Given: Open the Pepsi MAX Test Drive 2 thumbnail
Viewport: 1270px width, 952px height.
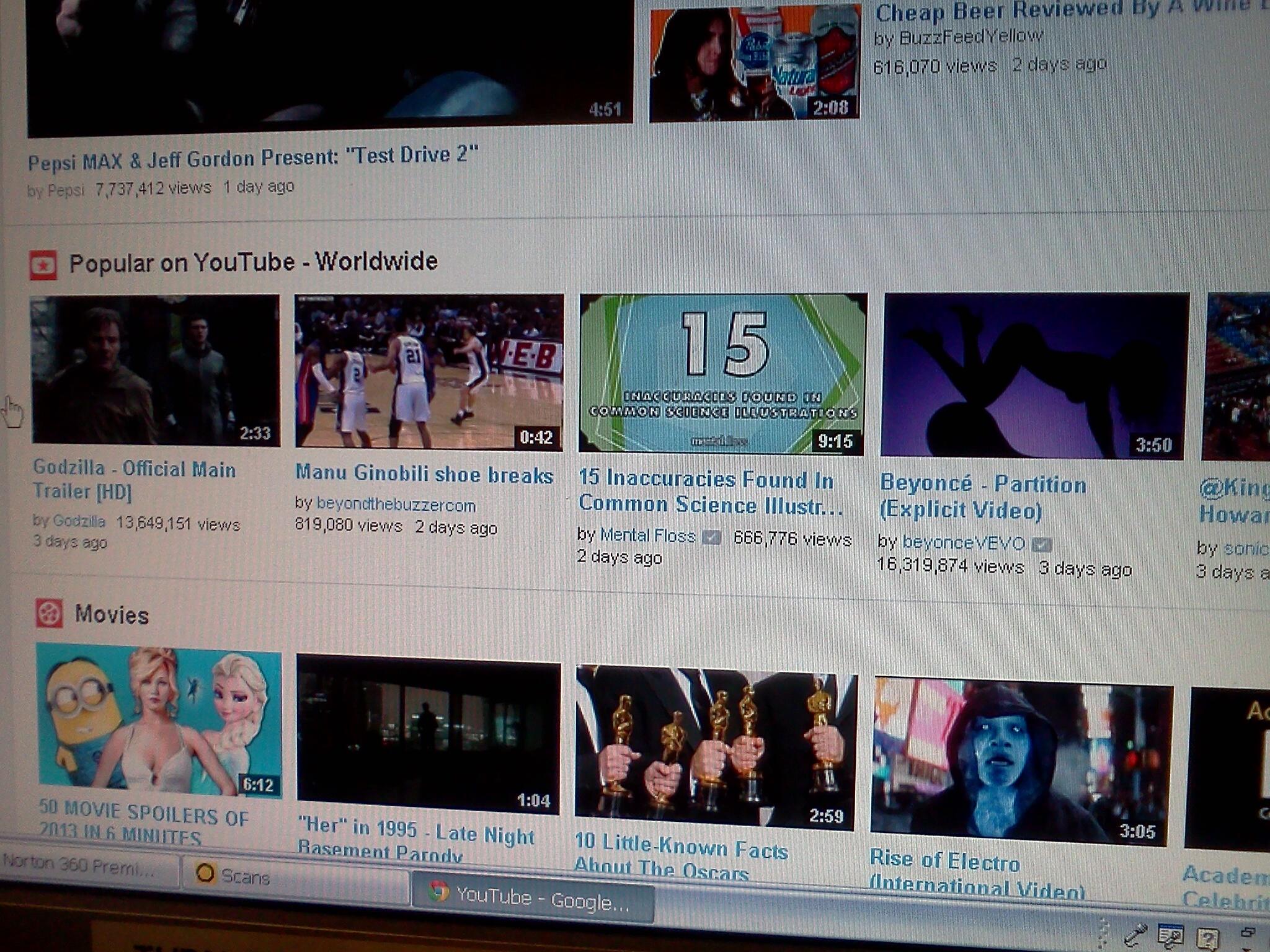Looking at the screenshot, I should click(330, 65).
